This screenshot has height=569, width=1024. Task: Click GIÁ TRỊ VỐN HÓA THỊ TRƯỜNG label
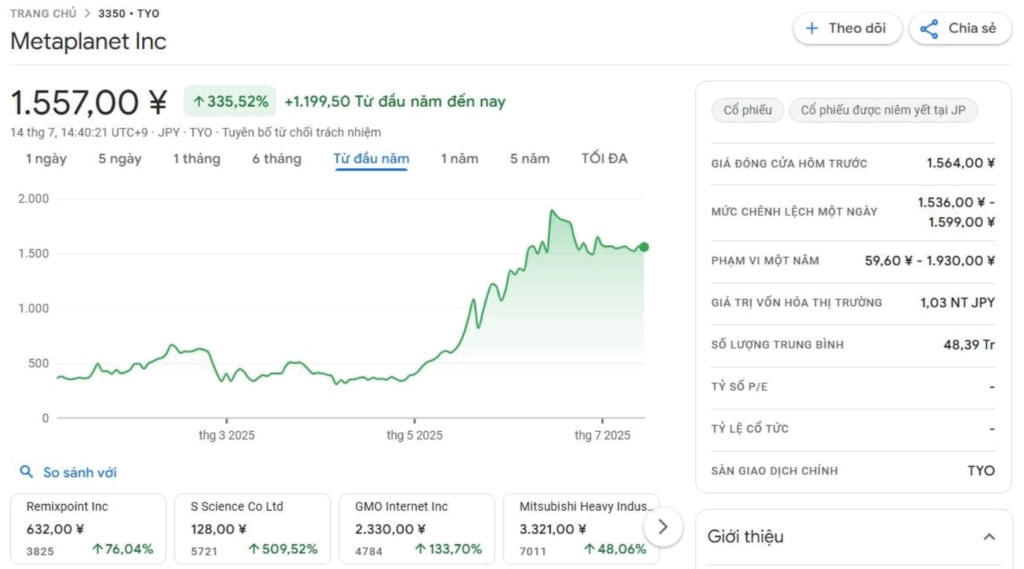[x=797, y=302]
